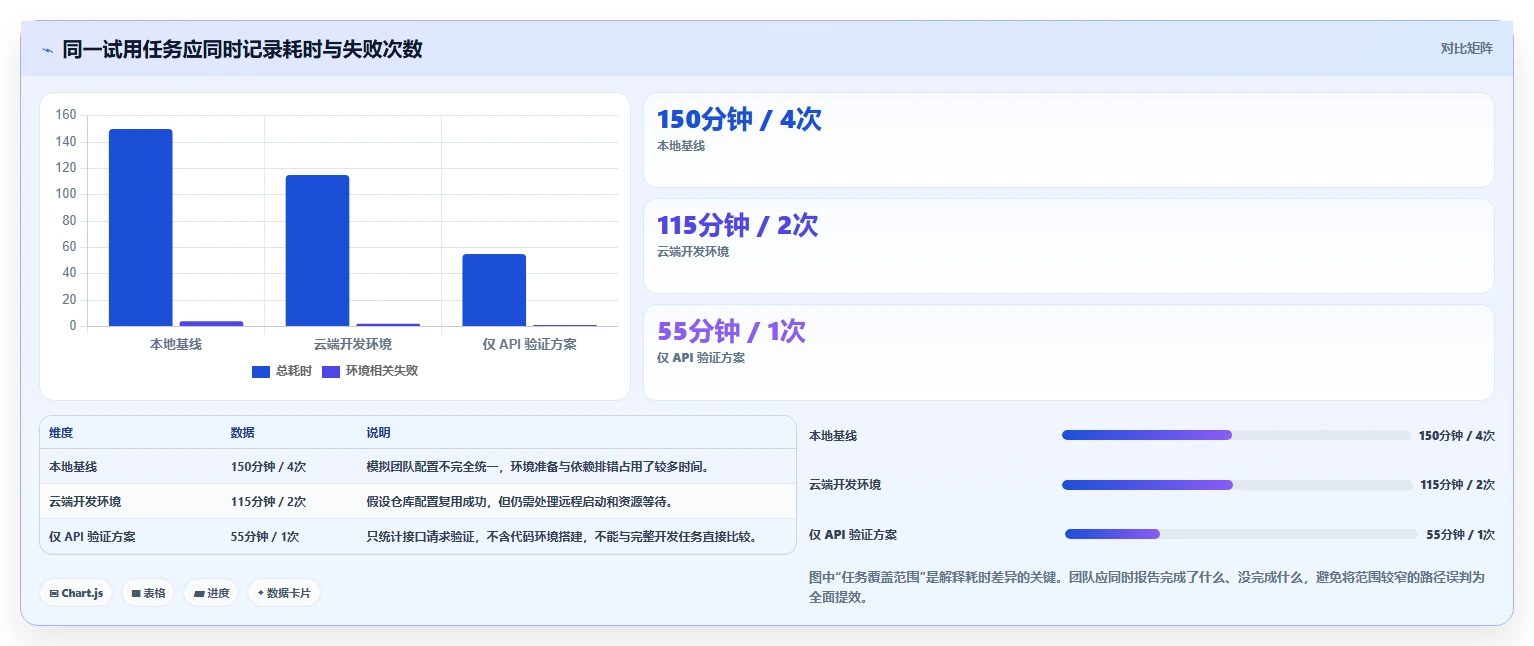Click the 本地基线 progress bar

click(1236, 435)
